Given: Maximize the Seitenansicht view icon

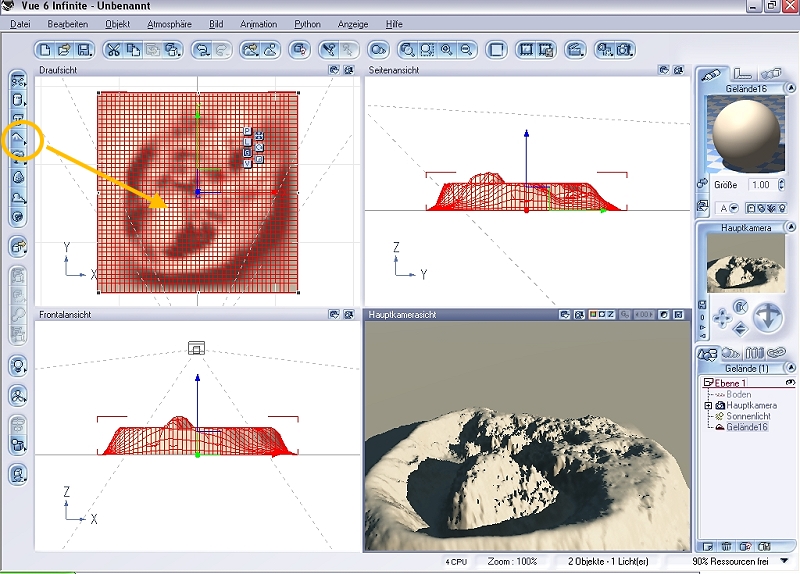Looking at the screenshot, I should click(678, 70).
